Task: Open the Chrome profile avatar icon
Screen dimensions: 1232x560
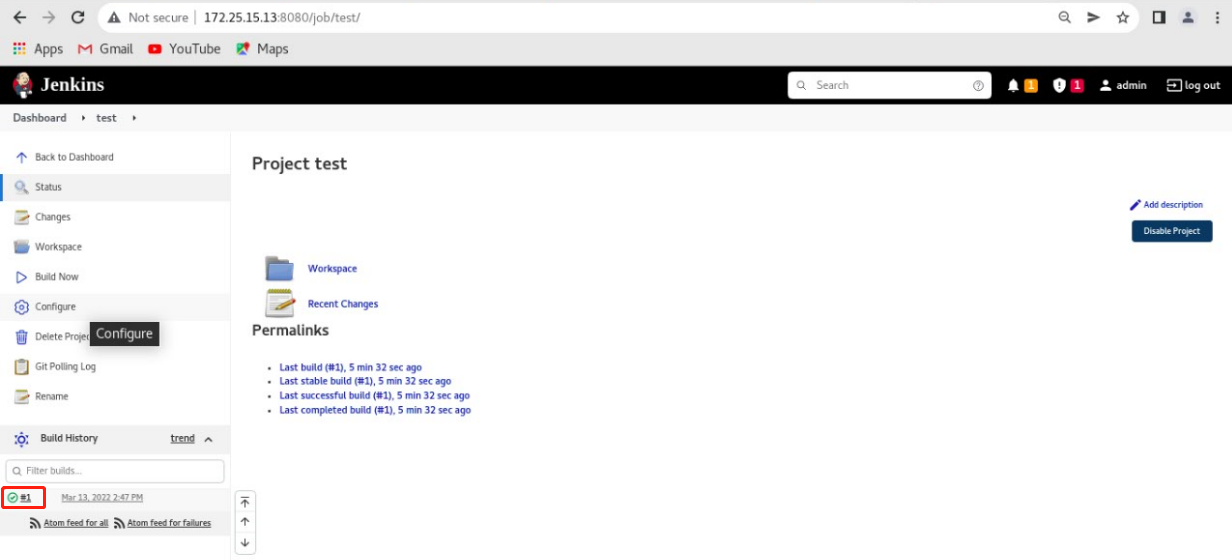Action: (x=1187, y=17)
